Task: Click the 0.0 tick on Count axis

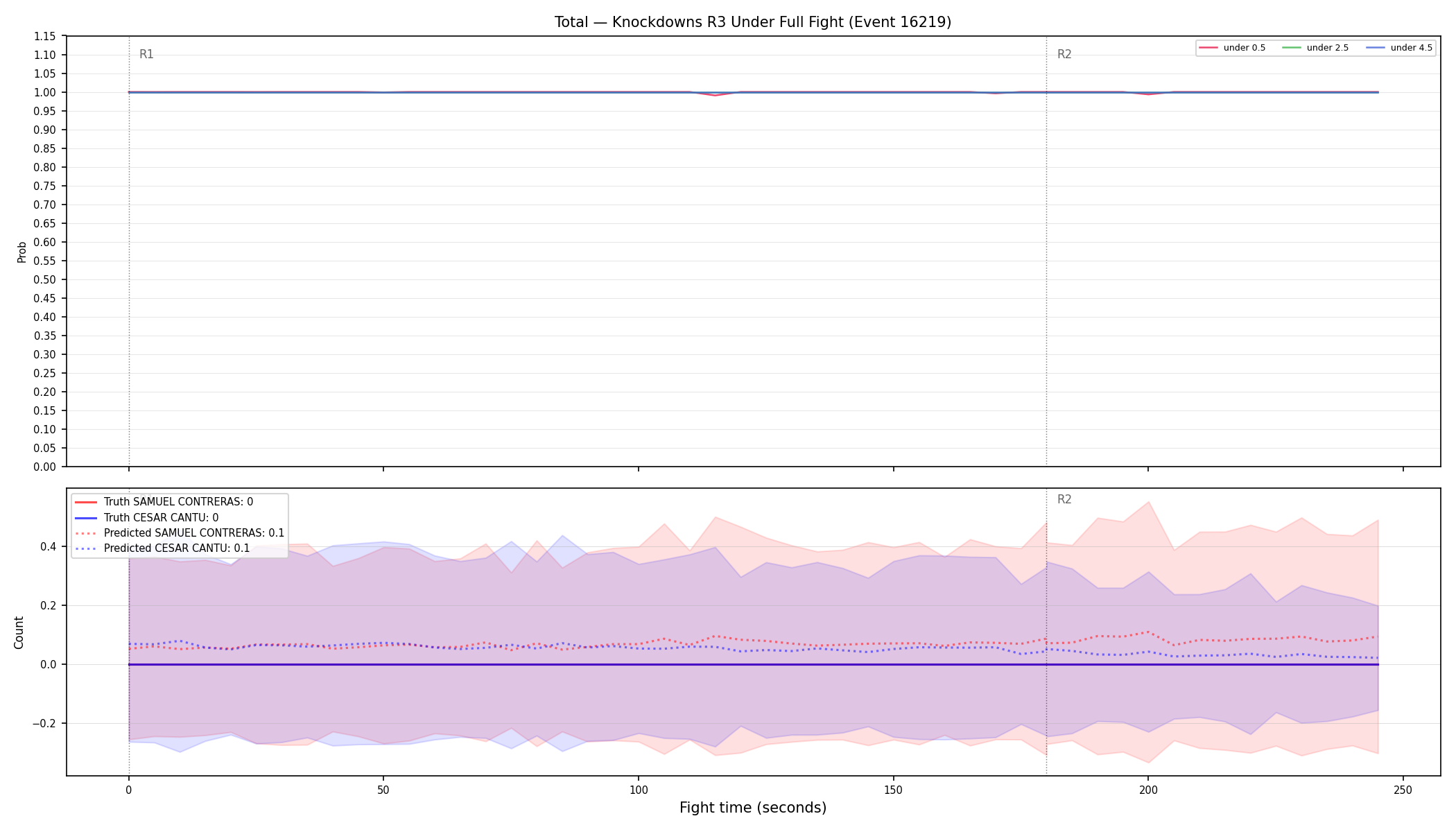Action: tap(49, 664)
